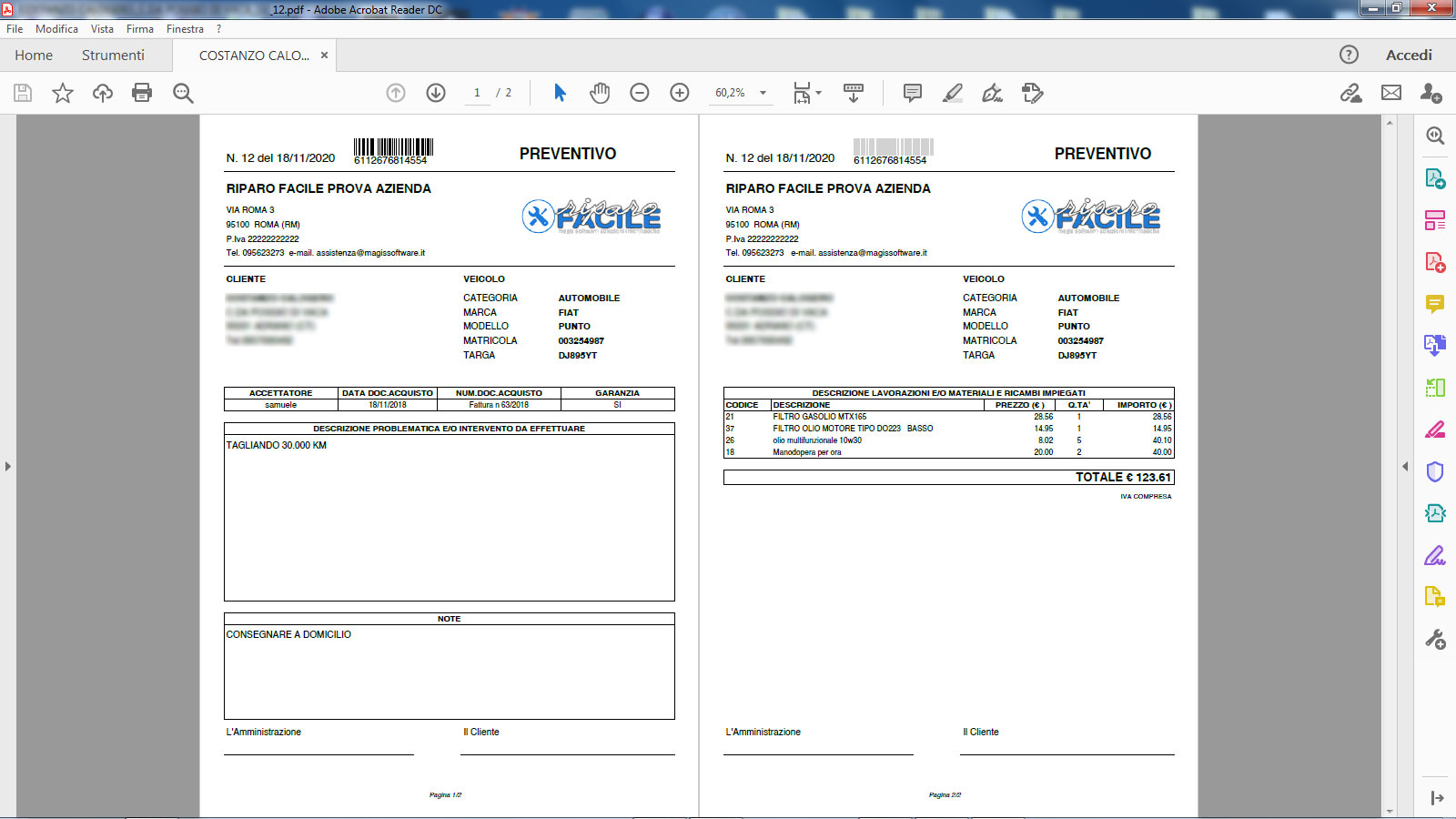Share link icon in toolbar
Image resolution: width=1456 pixels, height=819 pixels.
tap(1351, 93)
